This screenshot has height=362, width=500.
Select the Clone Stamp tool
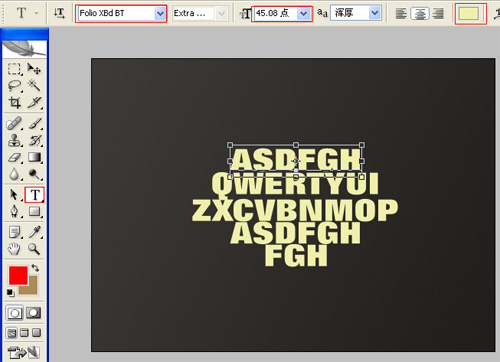14,140
